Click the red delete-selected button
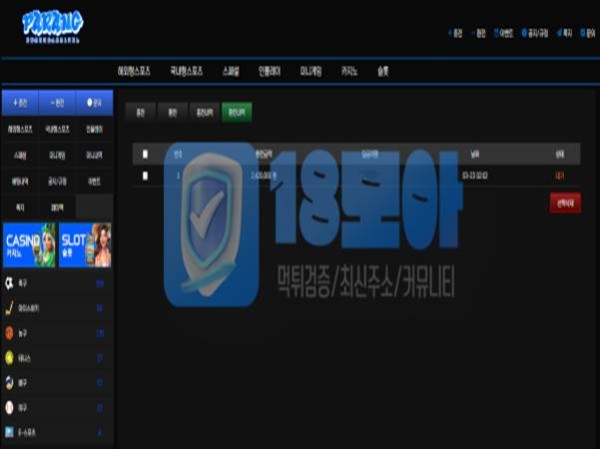 (x=565, y=203)
